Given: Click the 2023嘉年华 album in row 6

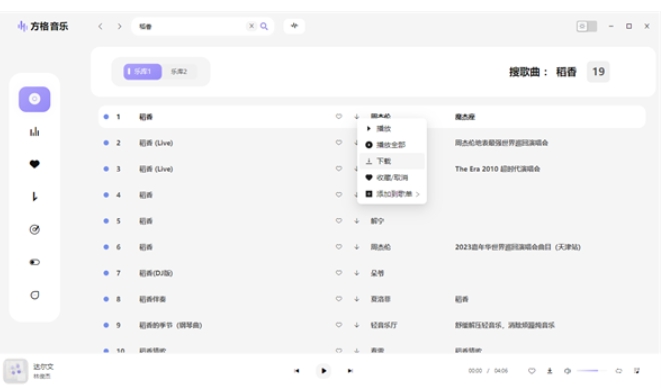Looking at the screenshot, I should click(518, 247).
